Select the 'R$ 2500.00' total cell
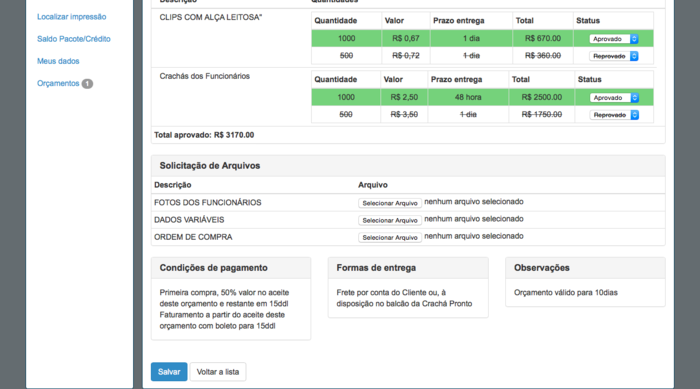Image resolution: width=700 pixels, height=389 pixels. click(x=542, y=97)
